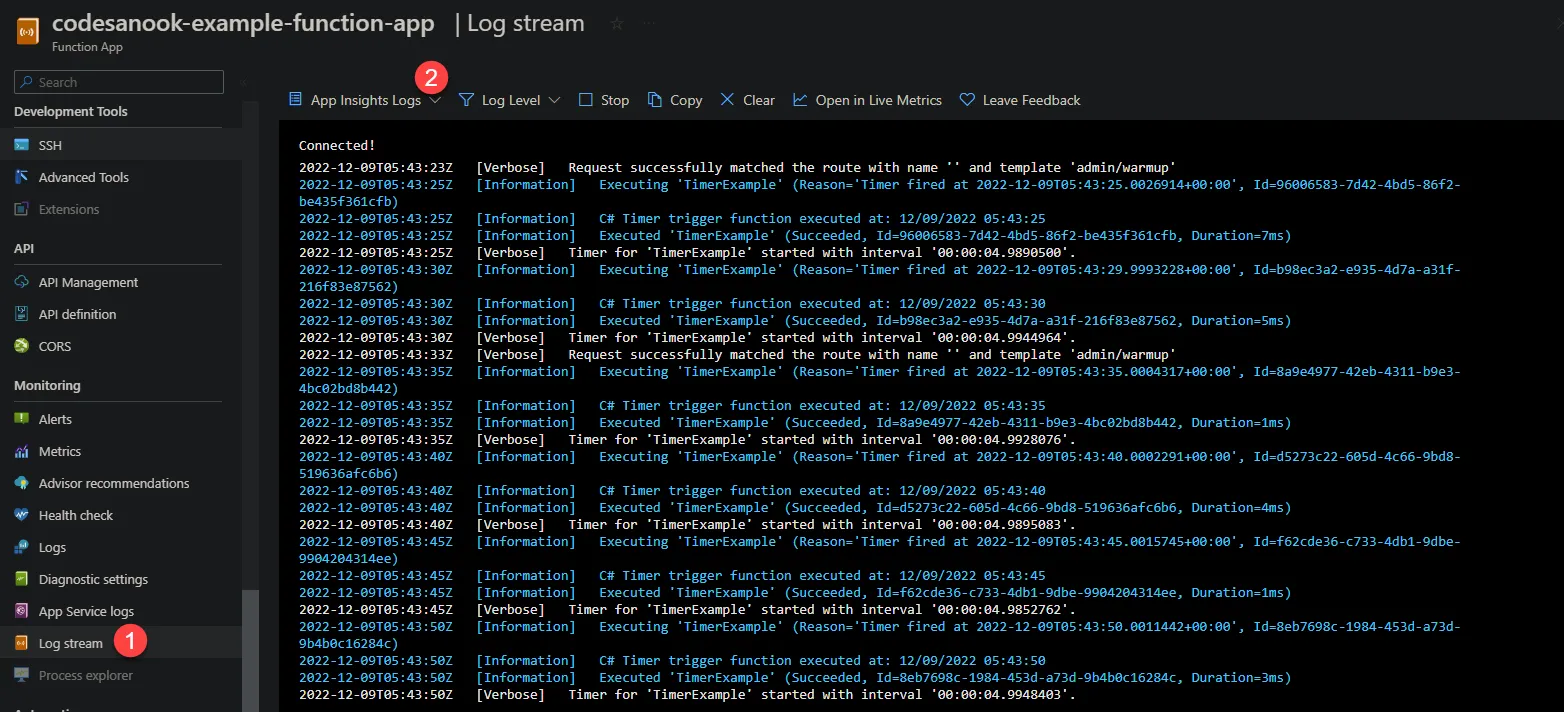The height and width of the screenshot is (712, 1564).
Task: Click the SSH terminal icon in the sidebar
Action: point(21,145)
